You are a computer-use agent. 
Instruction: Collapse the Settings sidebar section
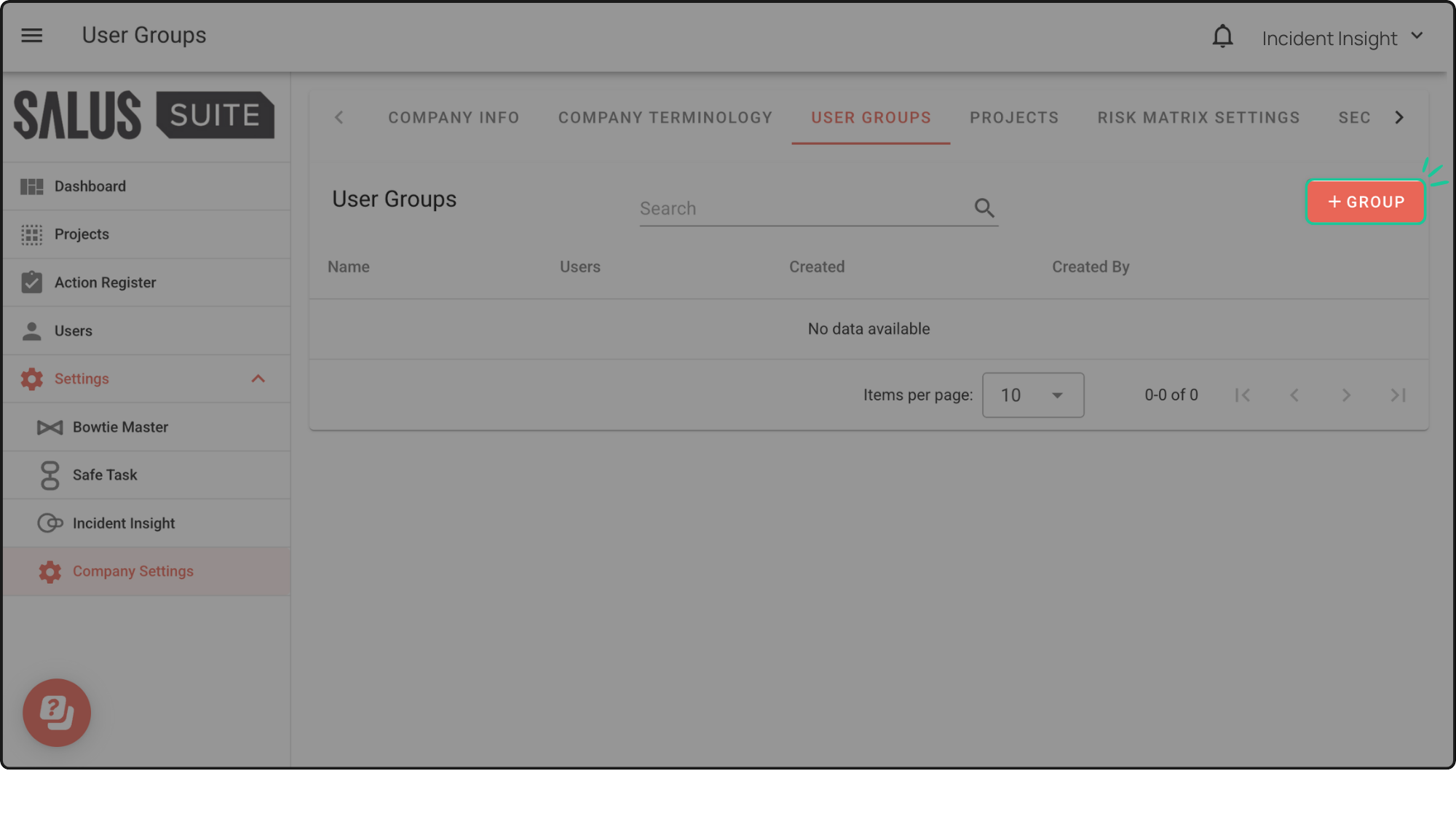[258, 379]
